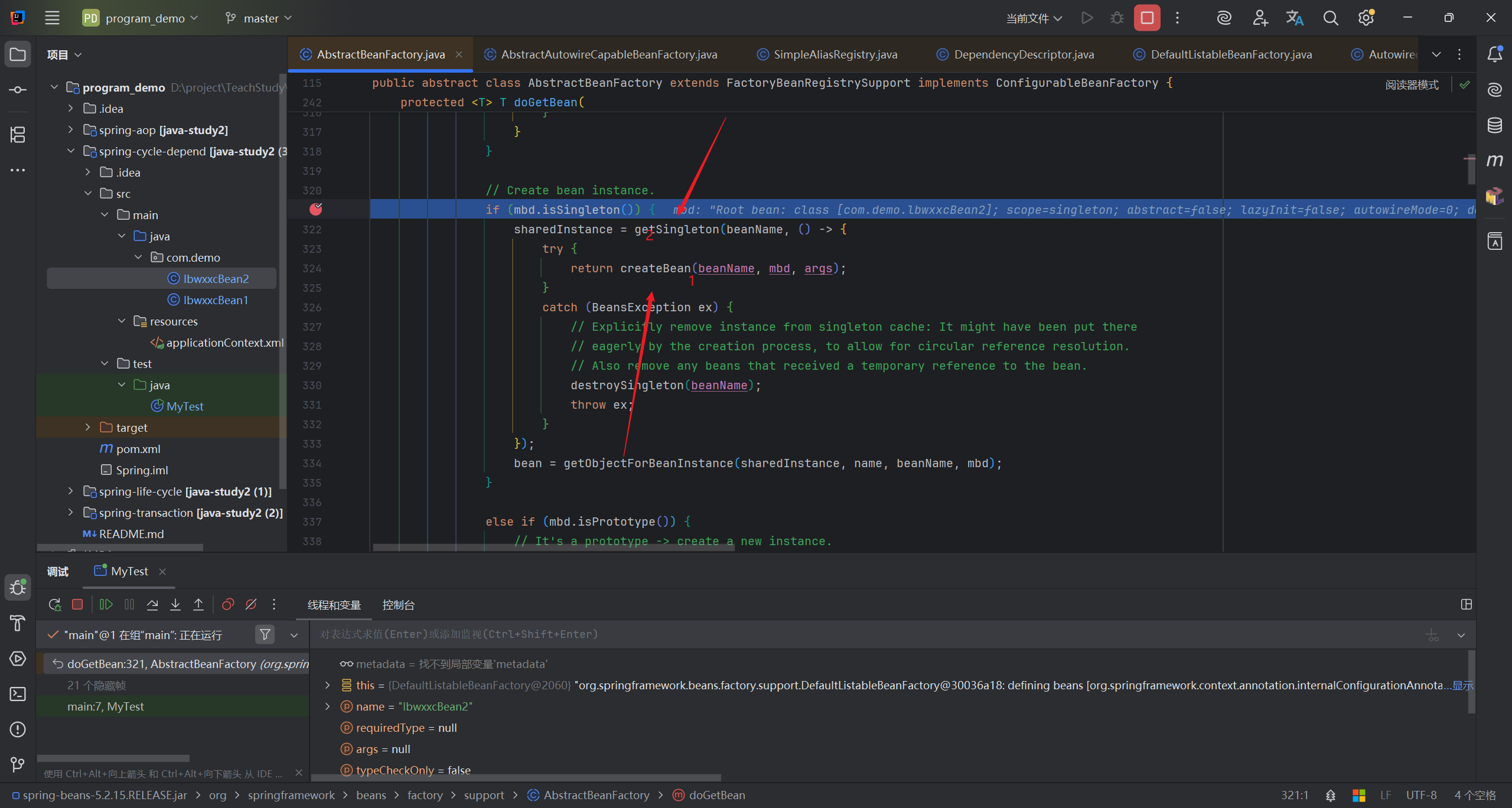Expand the 'this' variable node
Image resolution: width=1512 pixels, height=808 pixels.
point(327,685)
